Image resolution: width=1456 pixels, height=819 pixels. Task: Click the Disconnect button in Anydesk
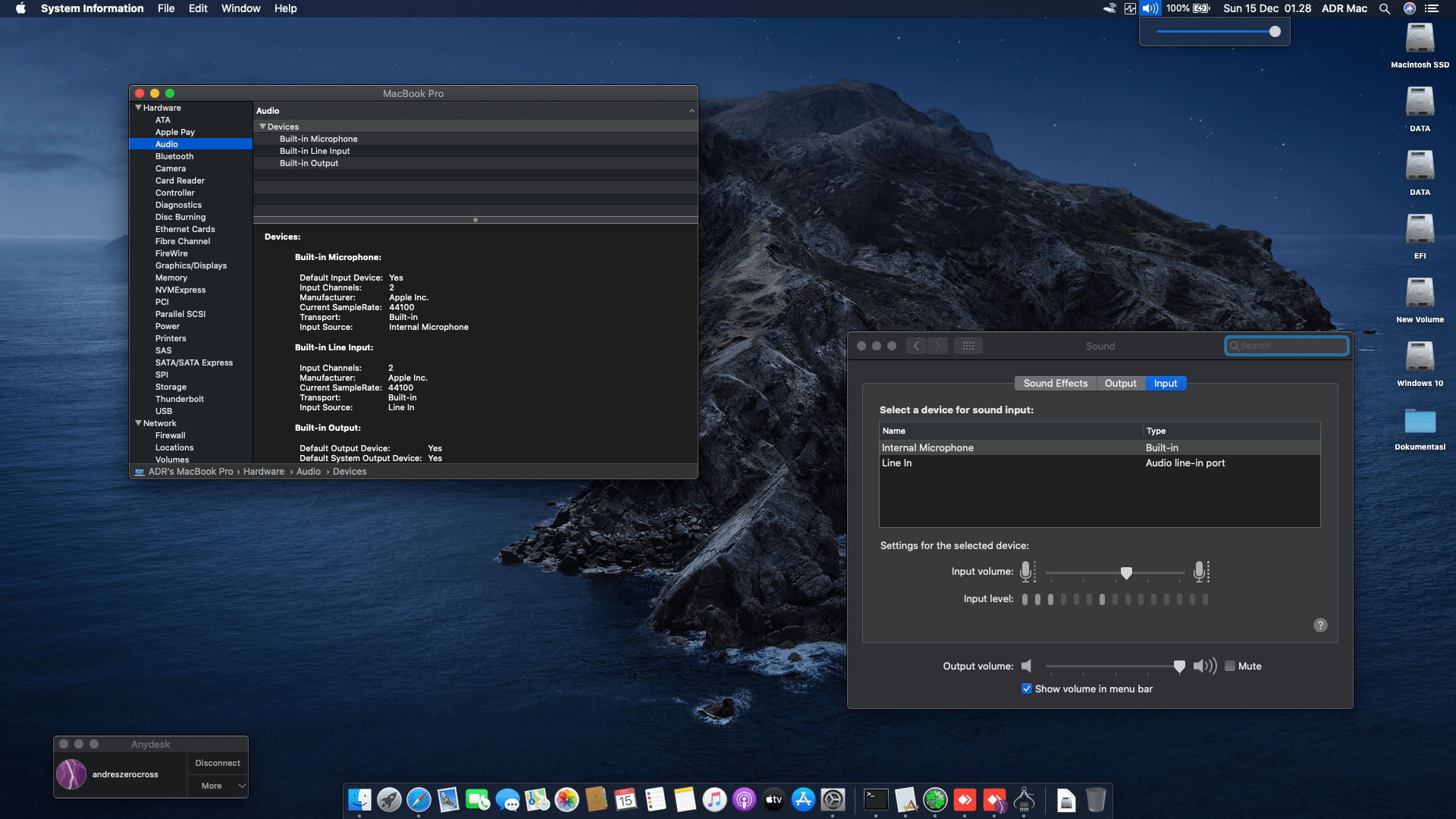217,763
